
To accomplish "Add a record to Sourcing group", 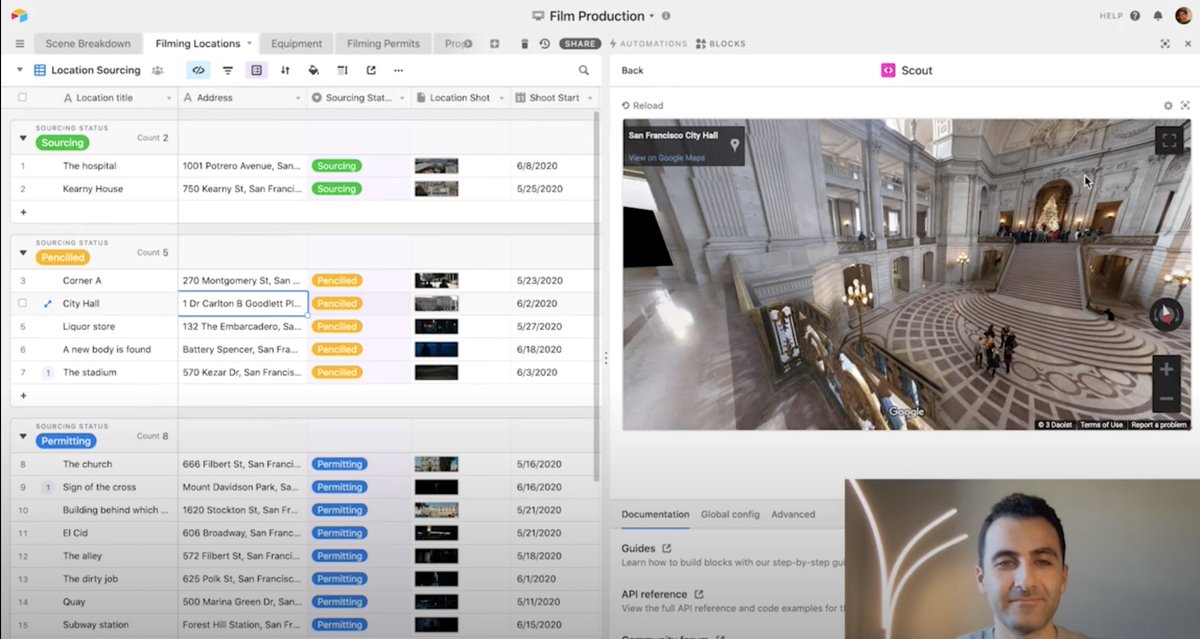I will [23, 212].
